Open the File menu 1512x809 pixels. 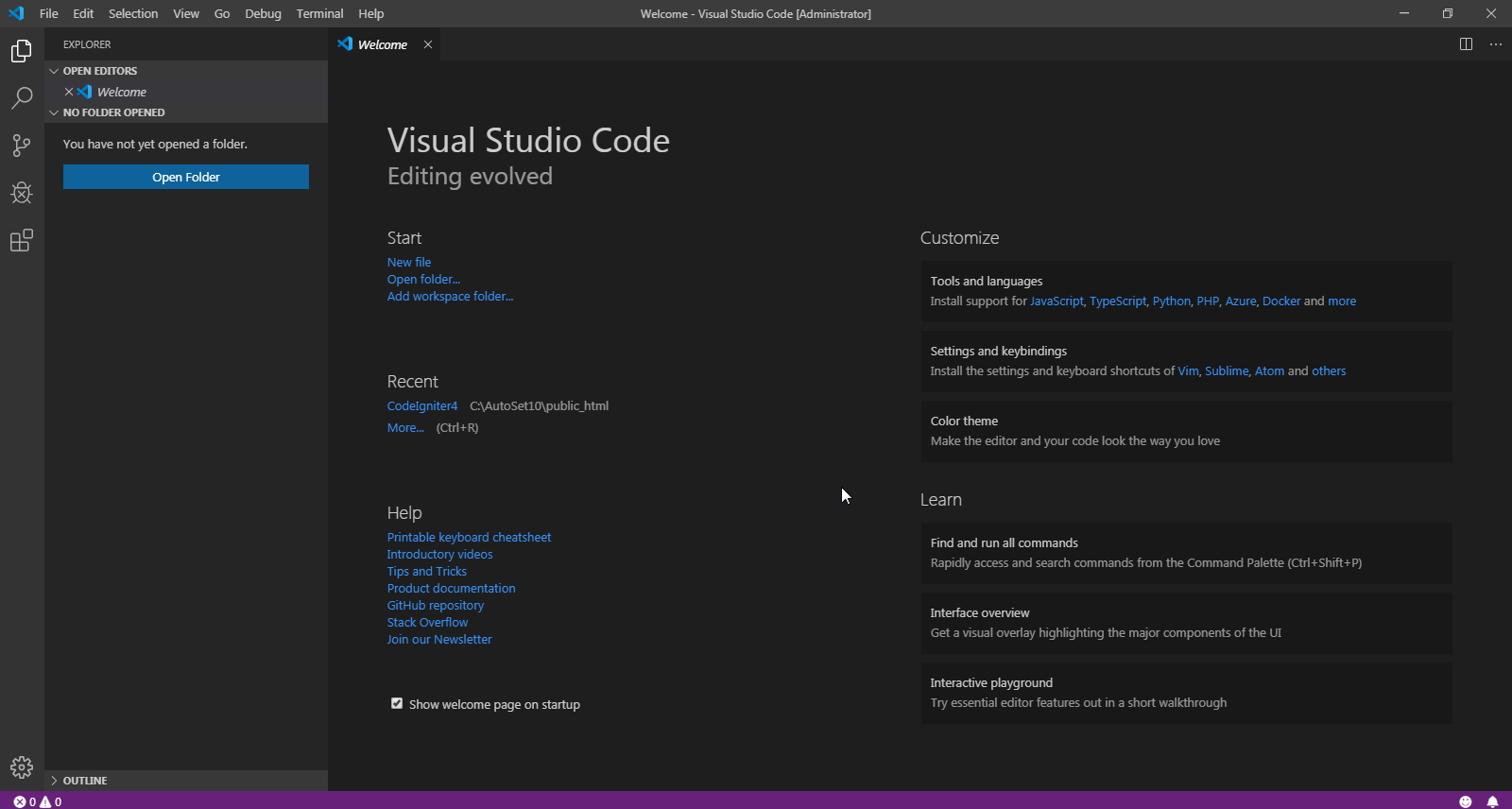[x=49, y=13]
